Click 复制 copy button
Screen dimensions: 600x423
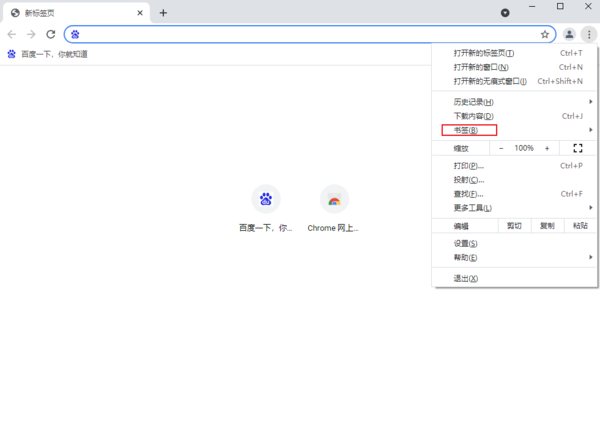point(547,226)
